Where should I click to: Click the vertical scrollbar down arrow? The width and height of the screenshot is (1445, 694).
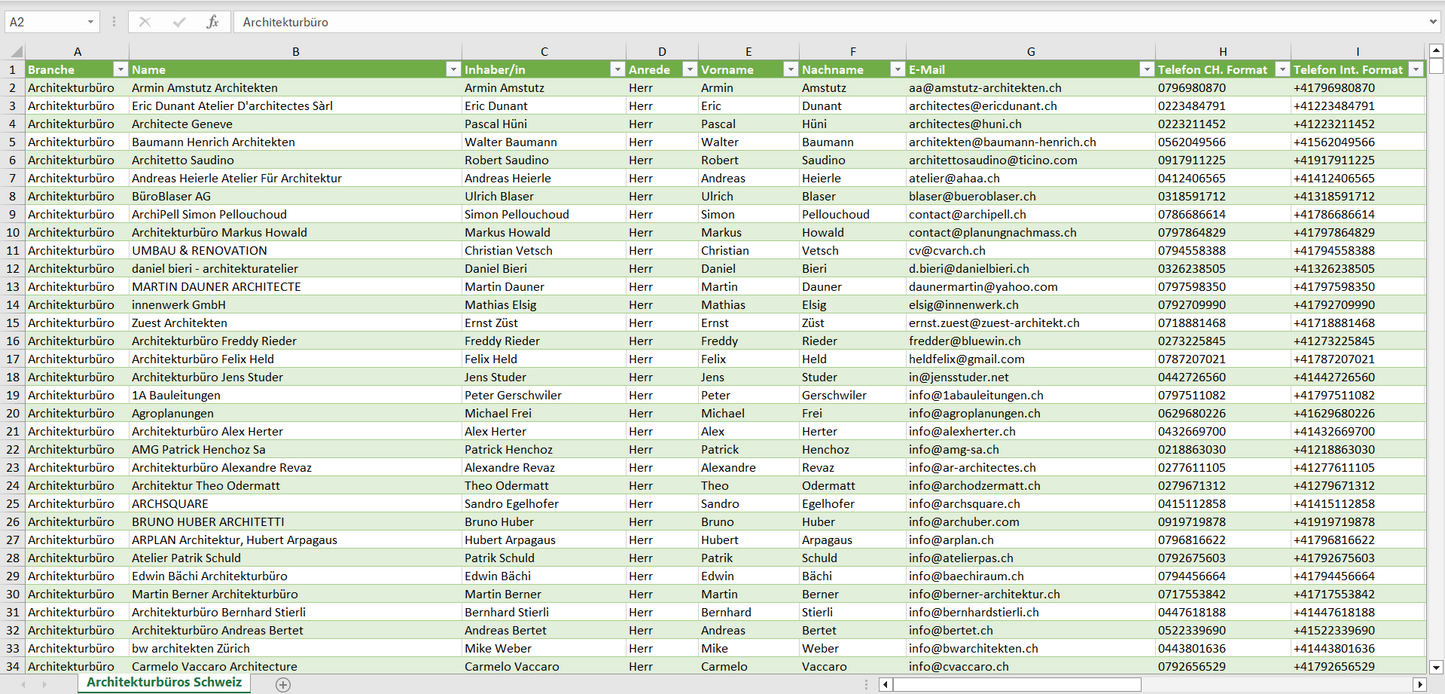click(1436, 666)
